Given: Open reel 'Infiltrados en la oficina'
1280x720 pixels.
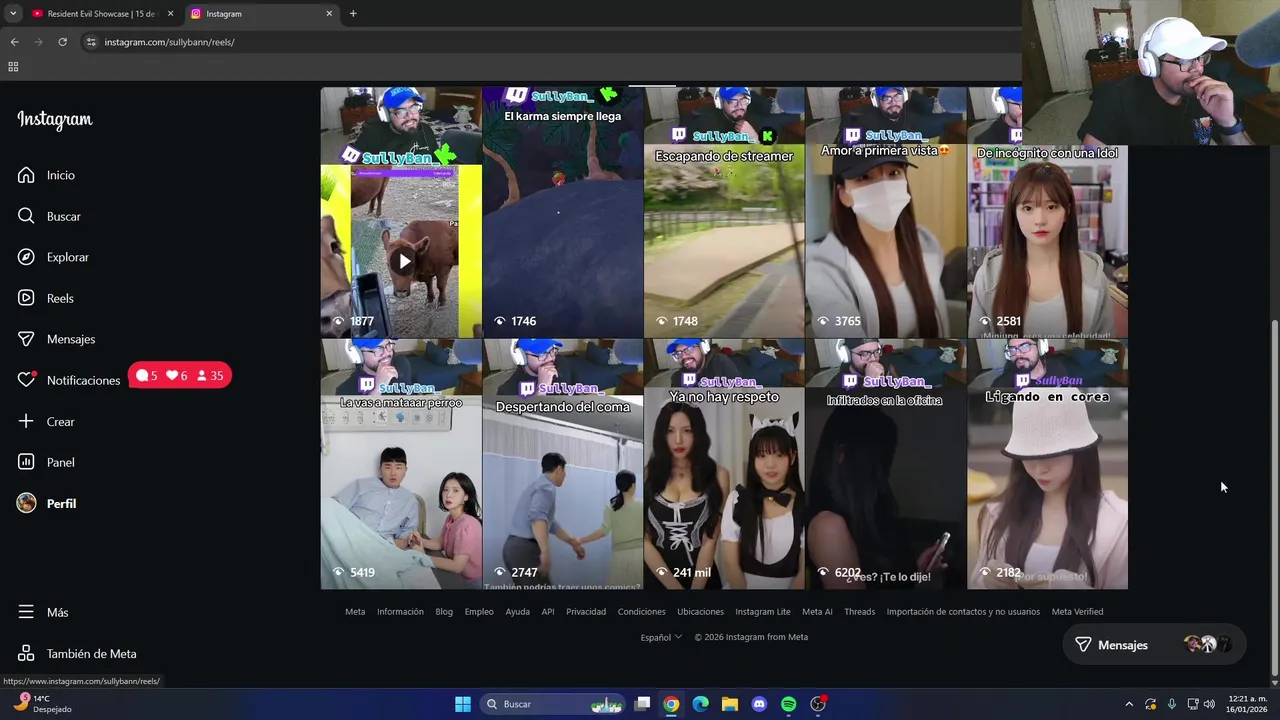Looking at the screenshot, I should 886,464.
